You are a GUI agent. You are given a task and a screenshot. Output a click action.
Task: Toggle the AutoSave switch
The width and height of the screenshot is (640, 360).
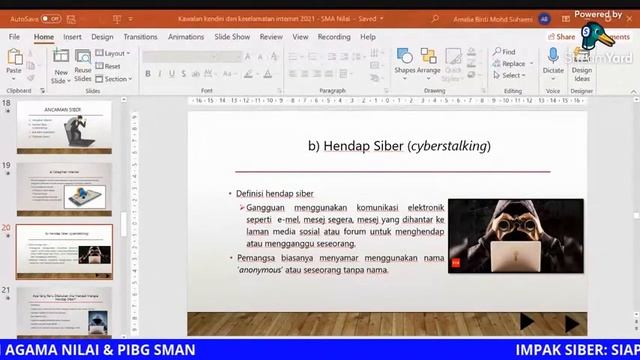coord(51,19)
